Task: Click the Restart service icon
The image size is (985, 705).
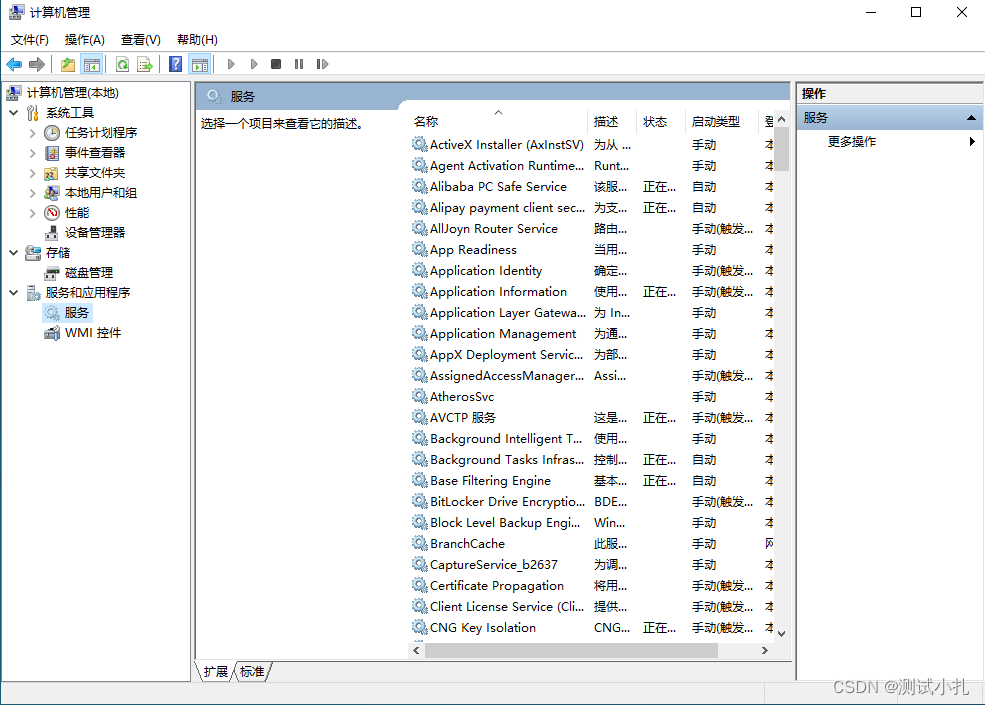Action: [322, 64]
